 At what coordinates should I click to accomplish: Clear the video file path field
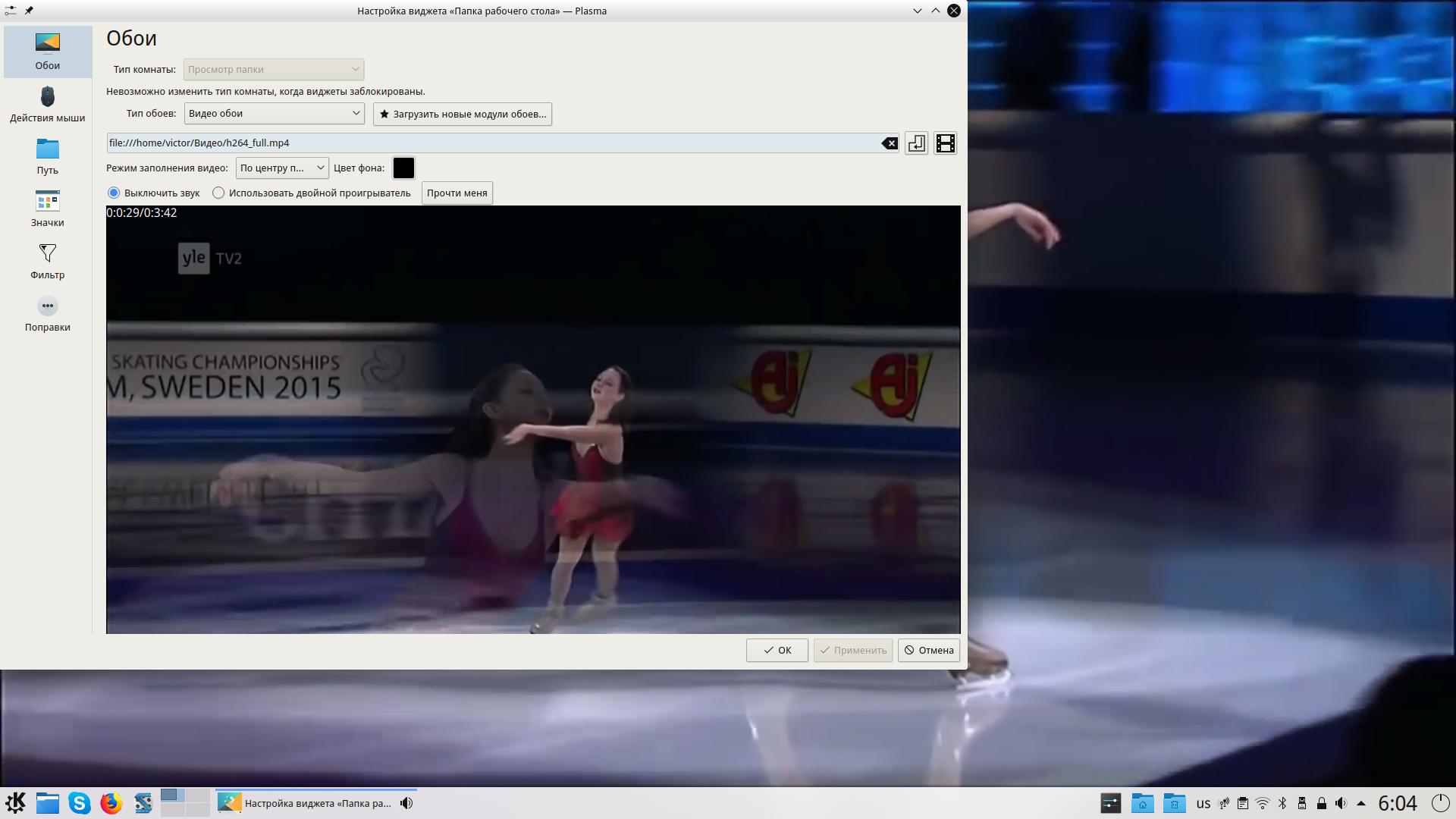pos(889,143)
